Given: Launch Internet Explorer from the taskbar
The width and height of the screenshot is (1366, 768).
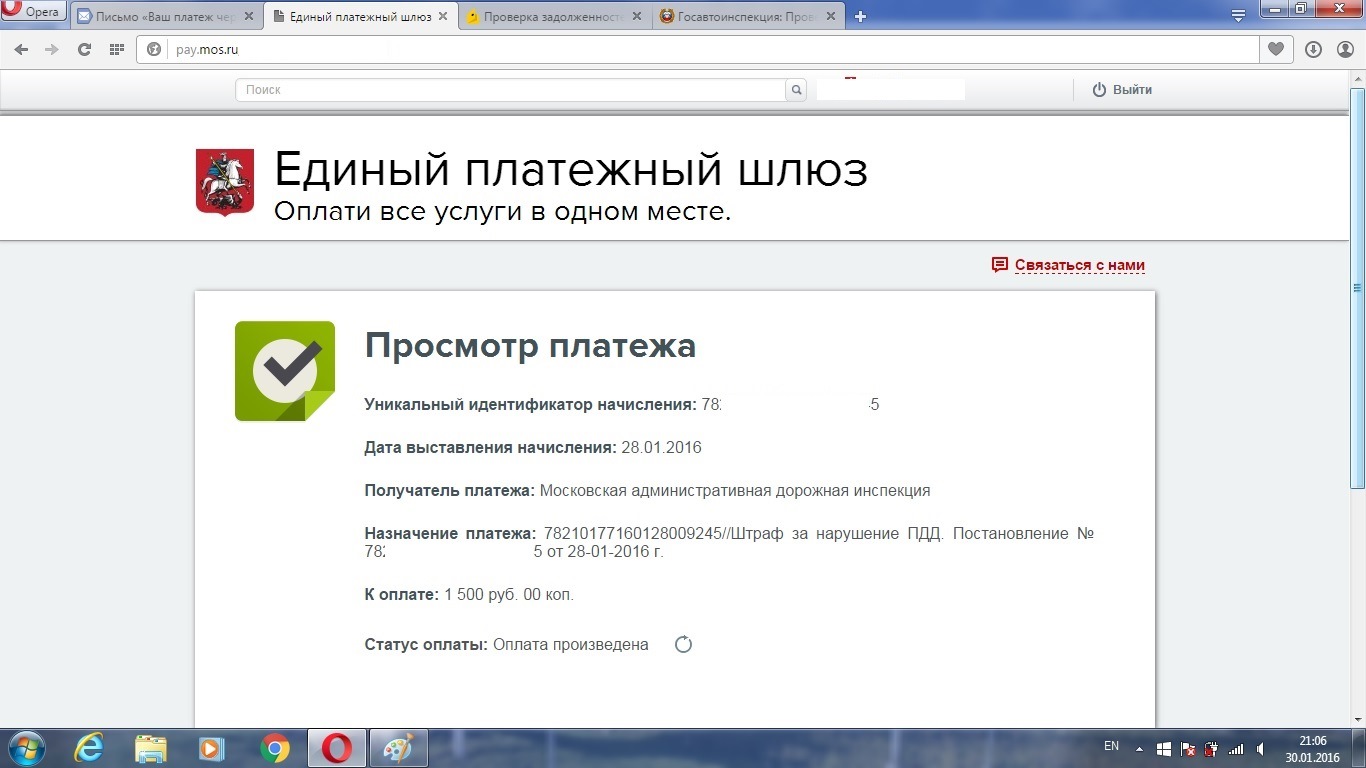Looking at the screenshot, I should pyautogui.click(x=88, y=748).
